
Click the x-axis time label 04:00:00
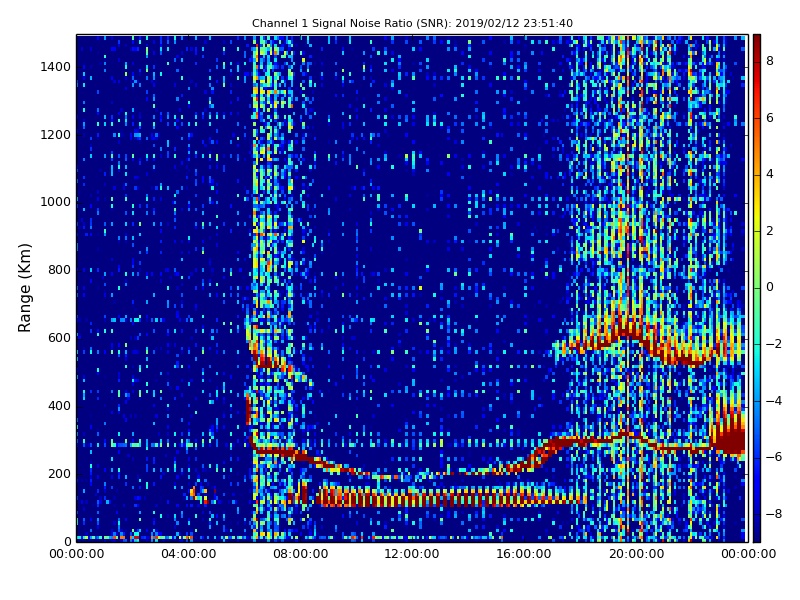(x=189, y=554)
